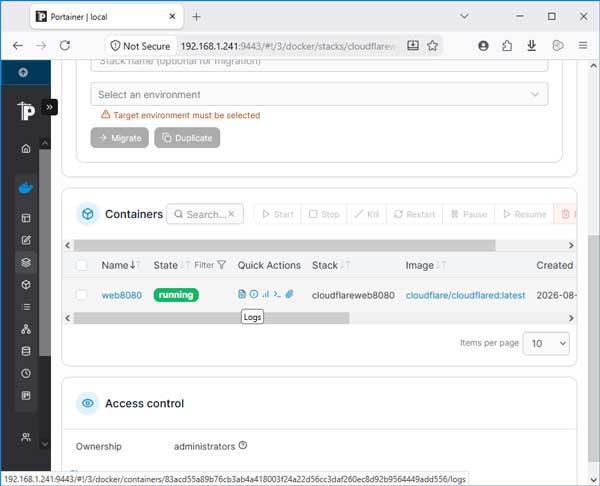Sort containers by State column
Image resolution: width=600 pixels, height=486 pixels.
(171, 265)
